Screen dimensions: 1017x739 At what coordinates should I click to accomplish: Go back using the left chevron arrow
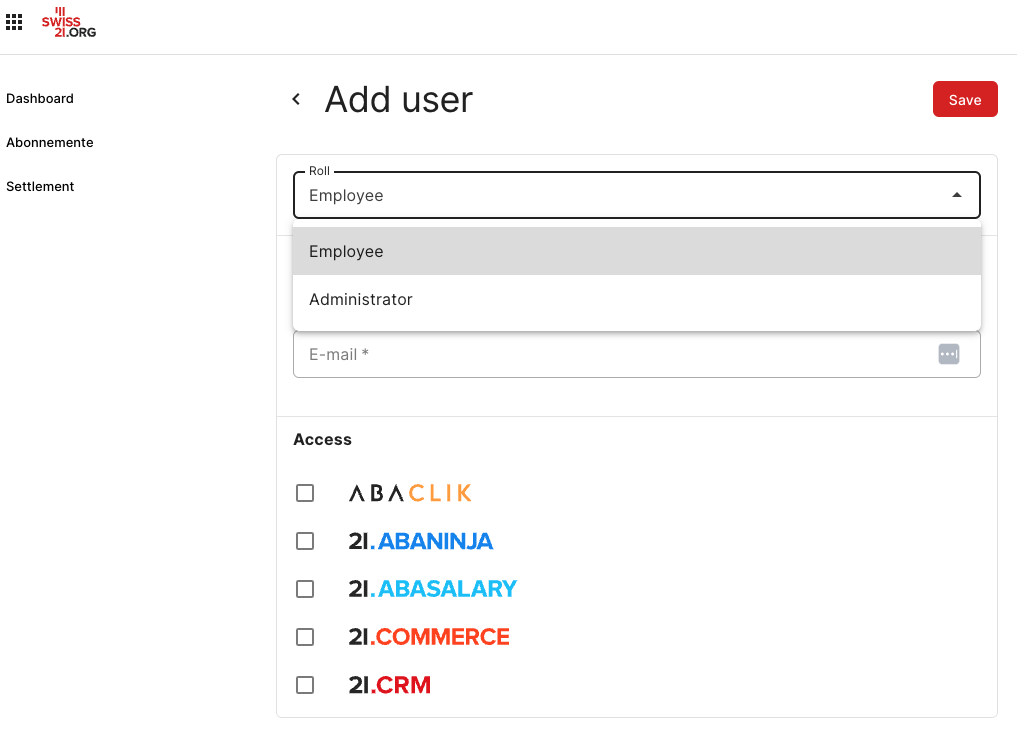pos(296,99)
